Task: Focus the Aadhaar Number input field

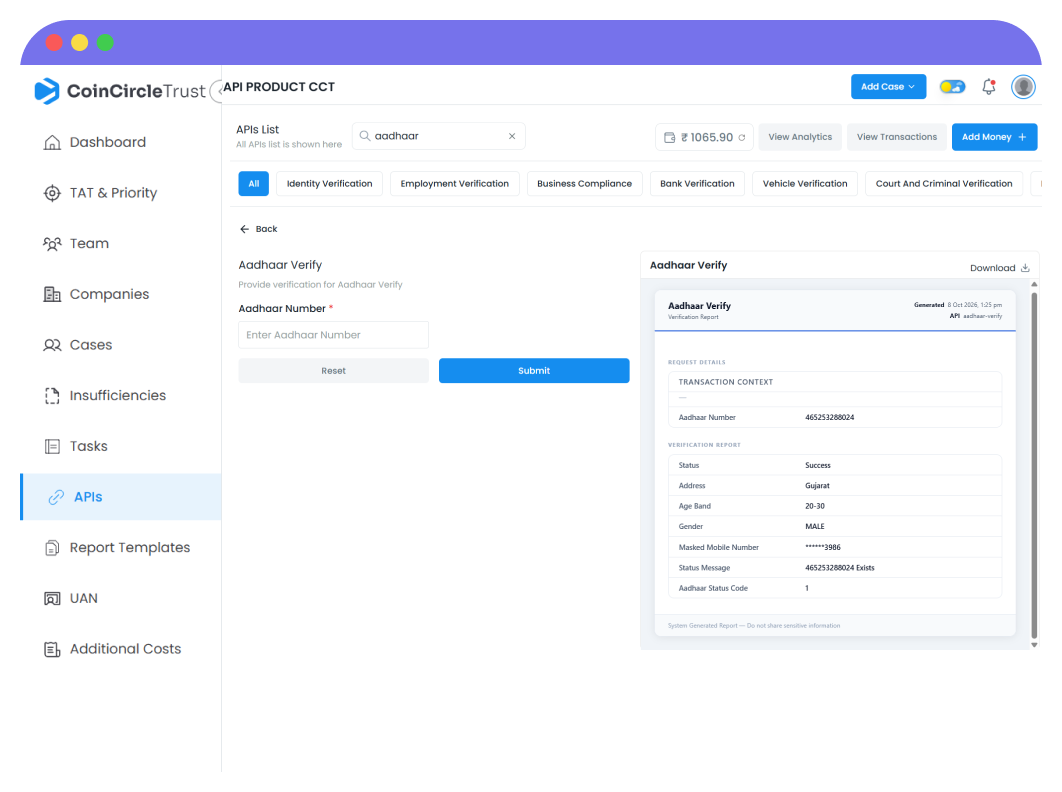Action: (x=333, y=335)
